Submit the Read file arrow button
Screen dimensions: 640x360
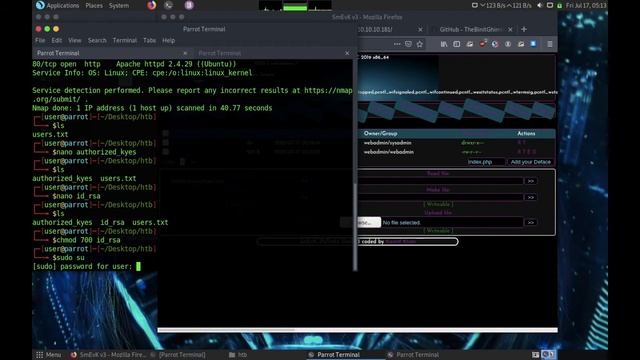[x=531, y=181]
